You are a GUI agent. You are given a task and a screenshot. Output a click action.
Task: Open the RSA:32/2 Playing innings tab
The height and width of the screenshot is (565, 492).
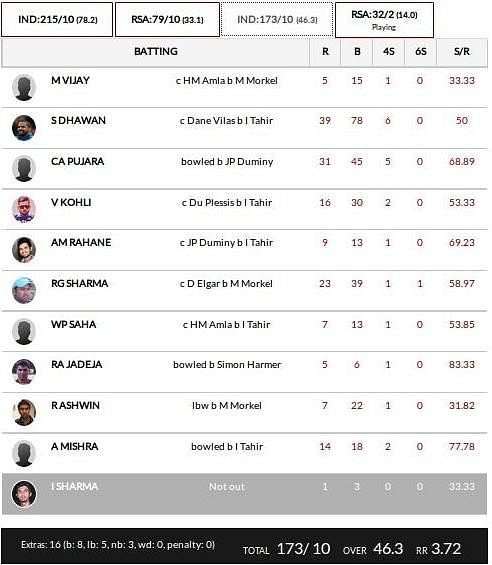pos(384,20)
